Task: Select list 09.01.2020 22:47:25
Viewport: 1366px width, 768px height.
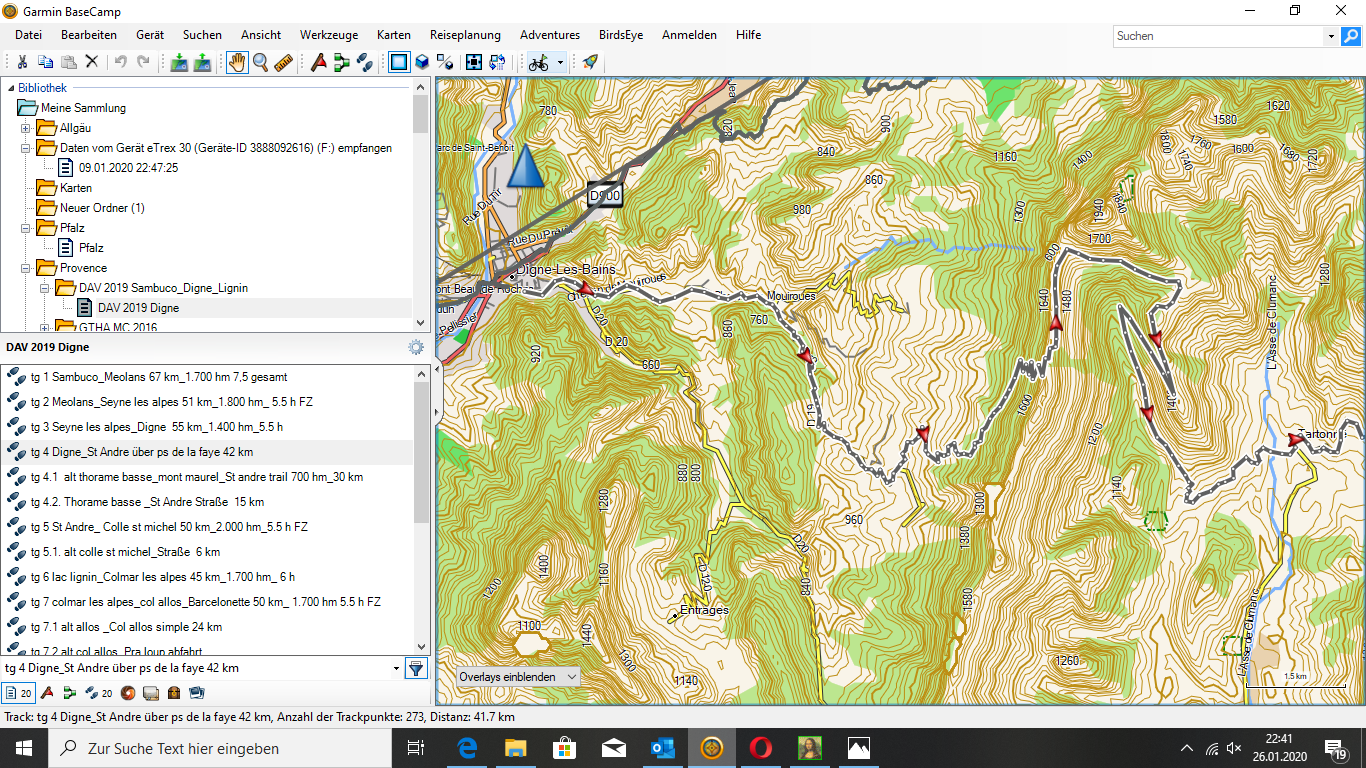Action: [128, 168]
